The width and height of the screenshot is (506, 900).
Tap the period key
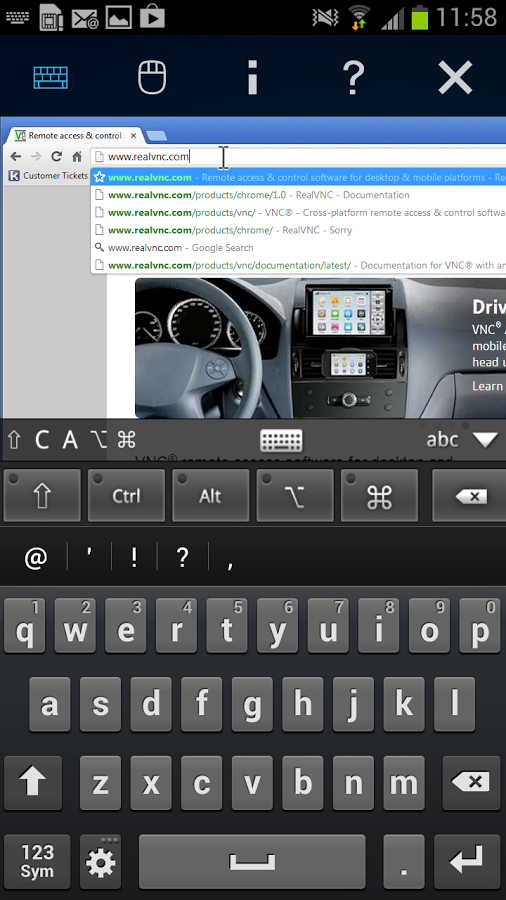coord(404,862)
